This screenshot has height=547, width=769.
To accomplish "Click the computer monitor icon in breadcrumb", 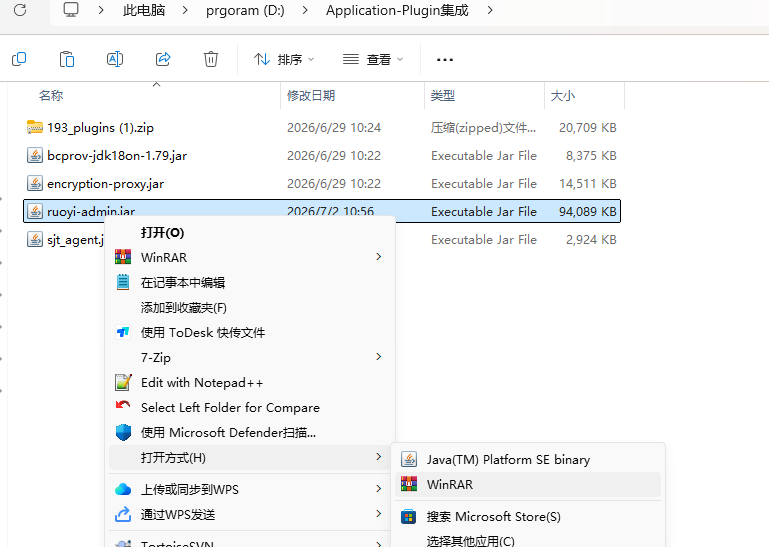I will point(71,10).
